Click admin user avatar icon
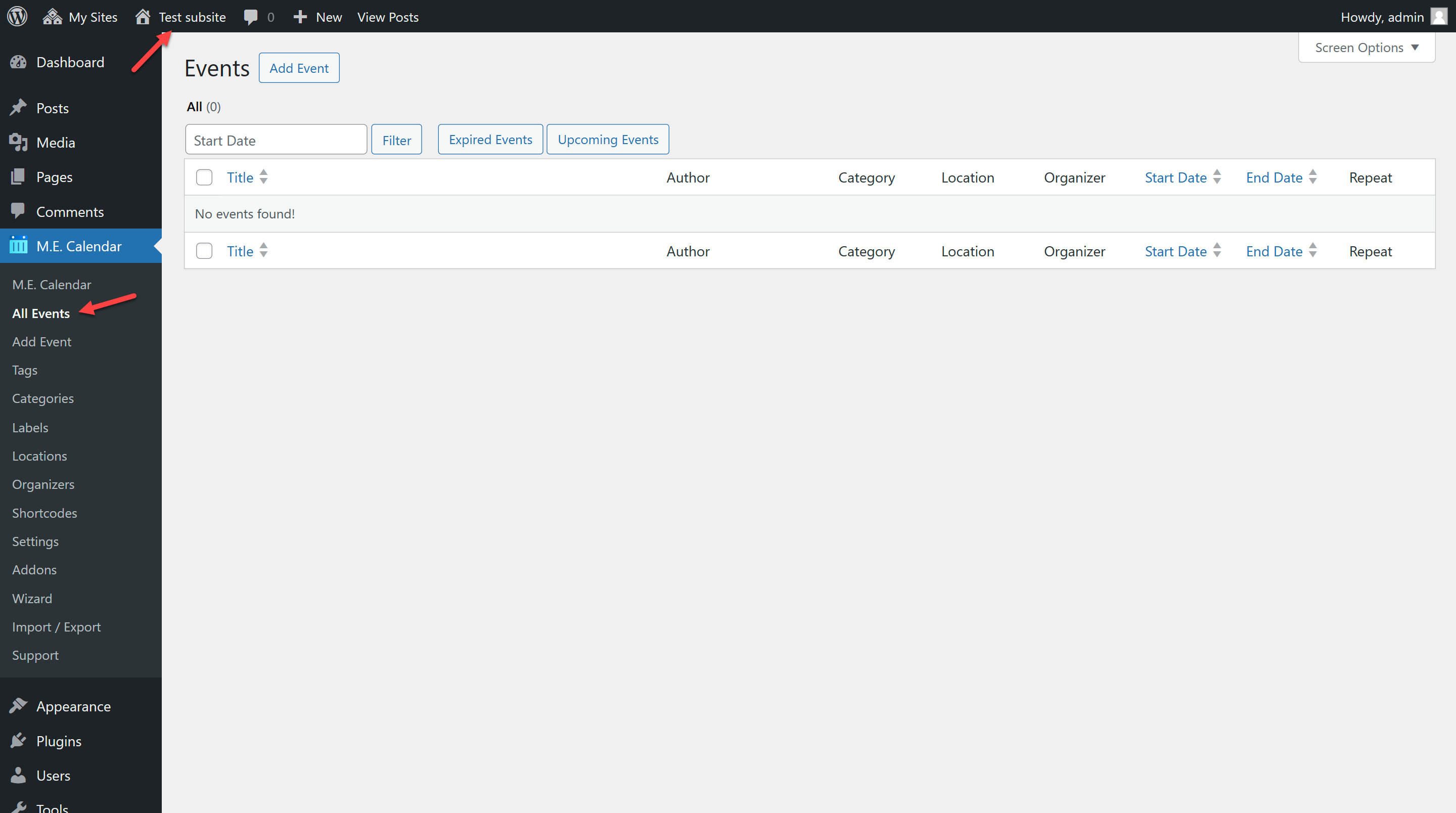This screenshot has height=813, width=1456. coord(1438,16)
